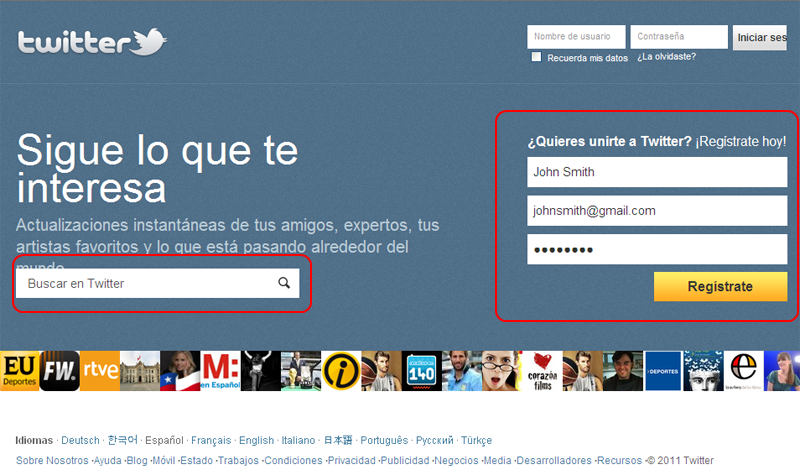
Task: Open the Ayuda footer link
Action: (x=108, y=460)
